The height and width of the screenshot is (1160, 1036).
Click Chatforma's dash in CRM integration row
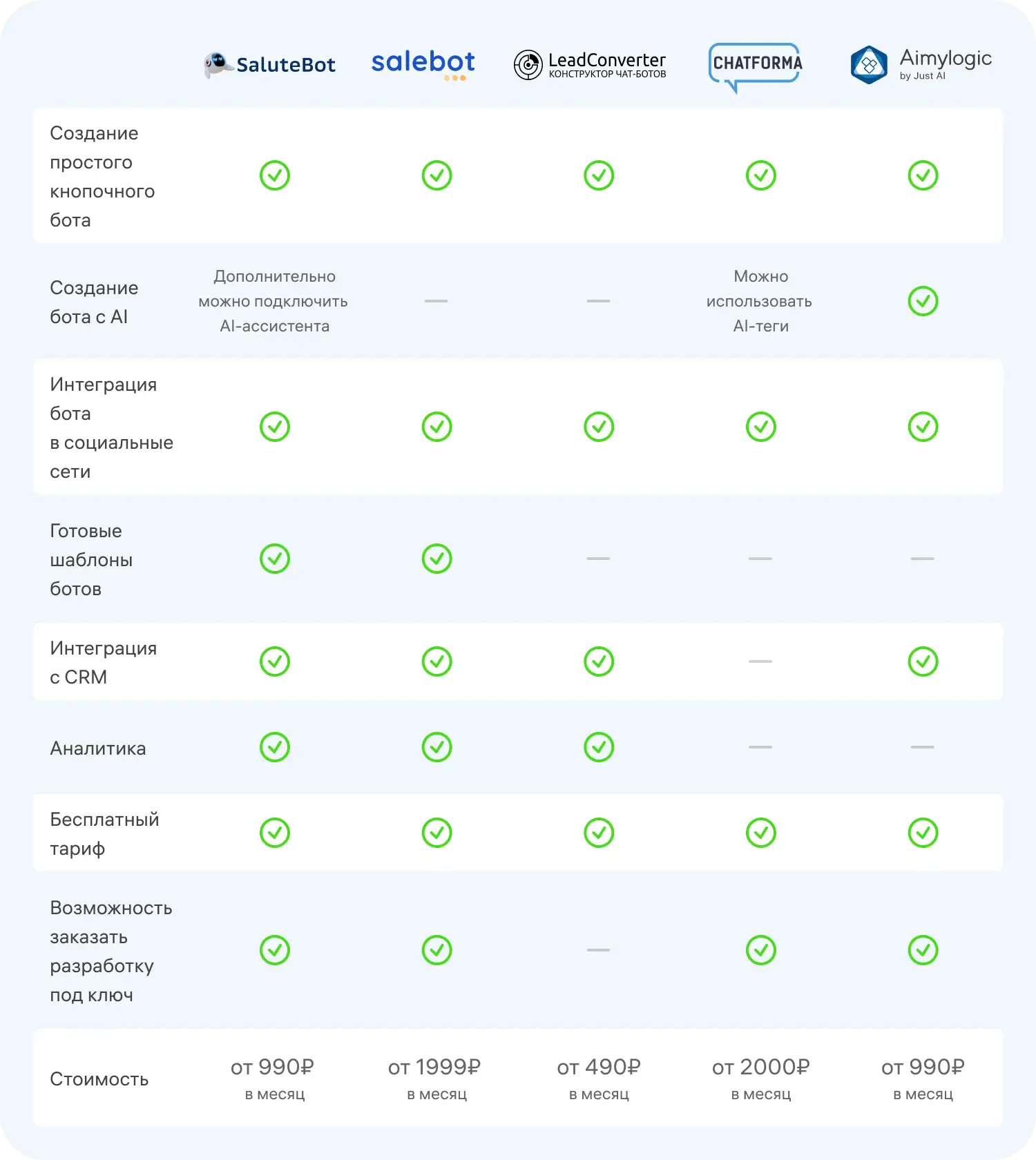point(760,661)
